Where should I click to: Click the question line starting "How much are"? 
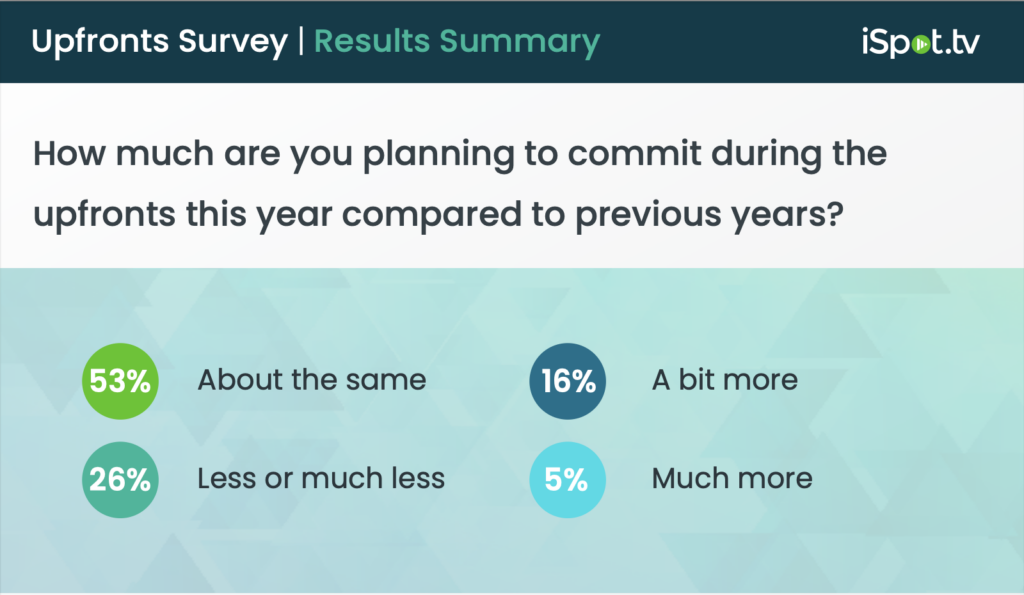(460, 158)
